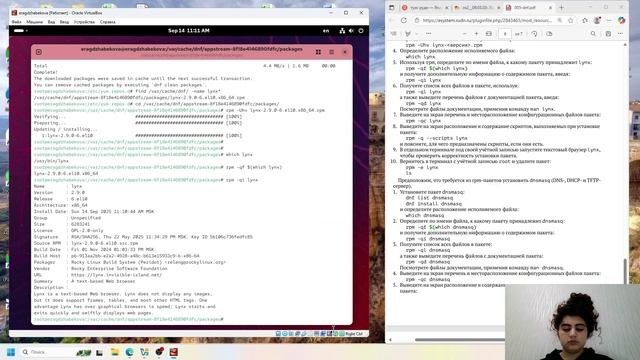The height and width of the screenshot is (360, 640).
Task: Open the Edge tab actions menu icon
Action: (x=391, y=8)
